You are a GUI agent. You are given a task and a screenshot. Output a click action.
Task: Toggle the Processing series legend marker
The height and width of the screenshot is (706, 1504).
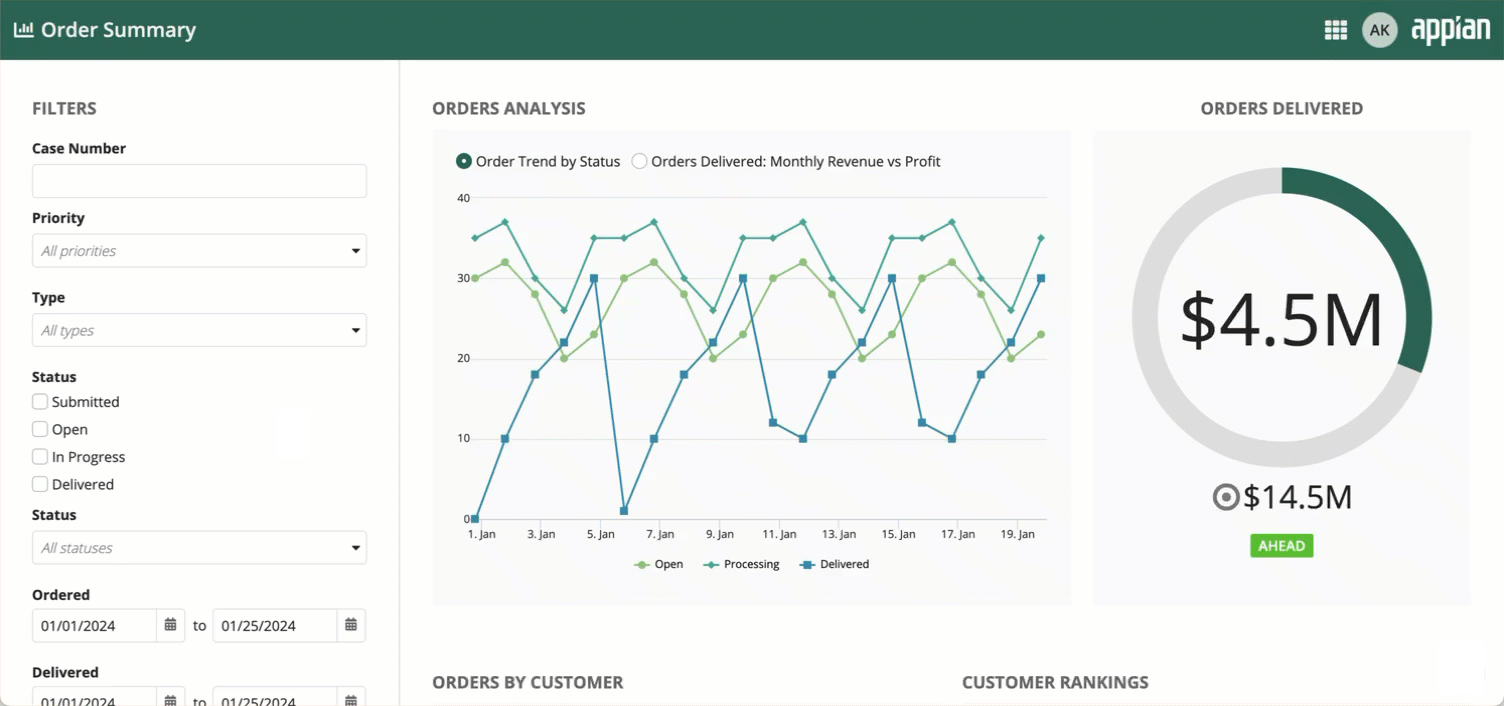711,565
